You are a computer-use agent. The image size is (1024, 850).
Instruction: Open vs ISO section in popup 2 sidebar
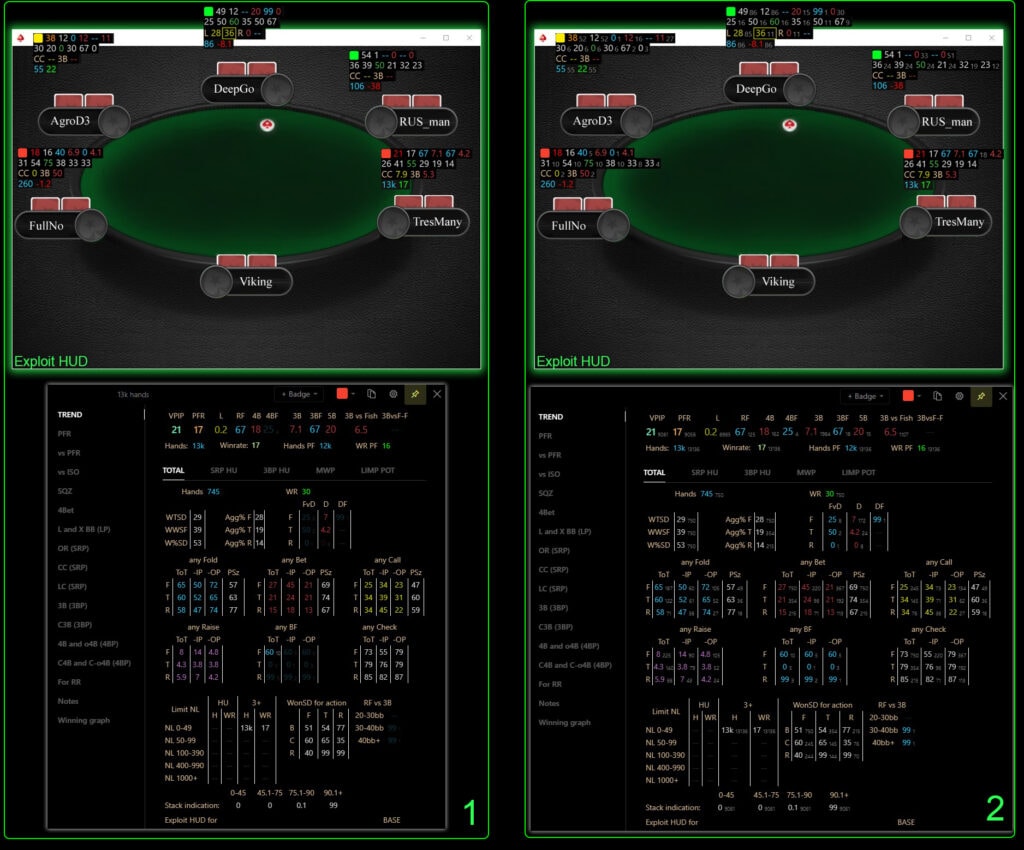click(549, 474)
